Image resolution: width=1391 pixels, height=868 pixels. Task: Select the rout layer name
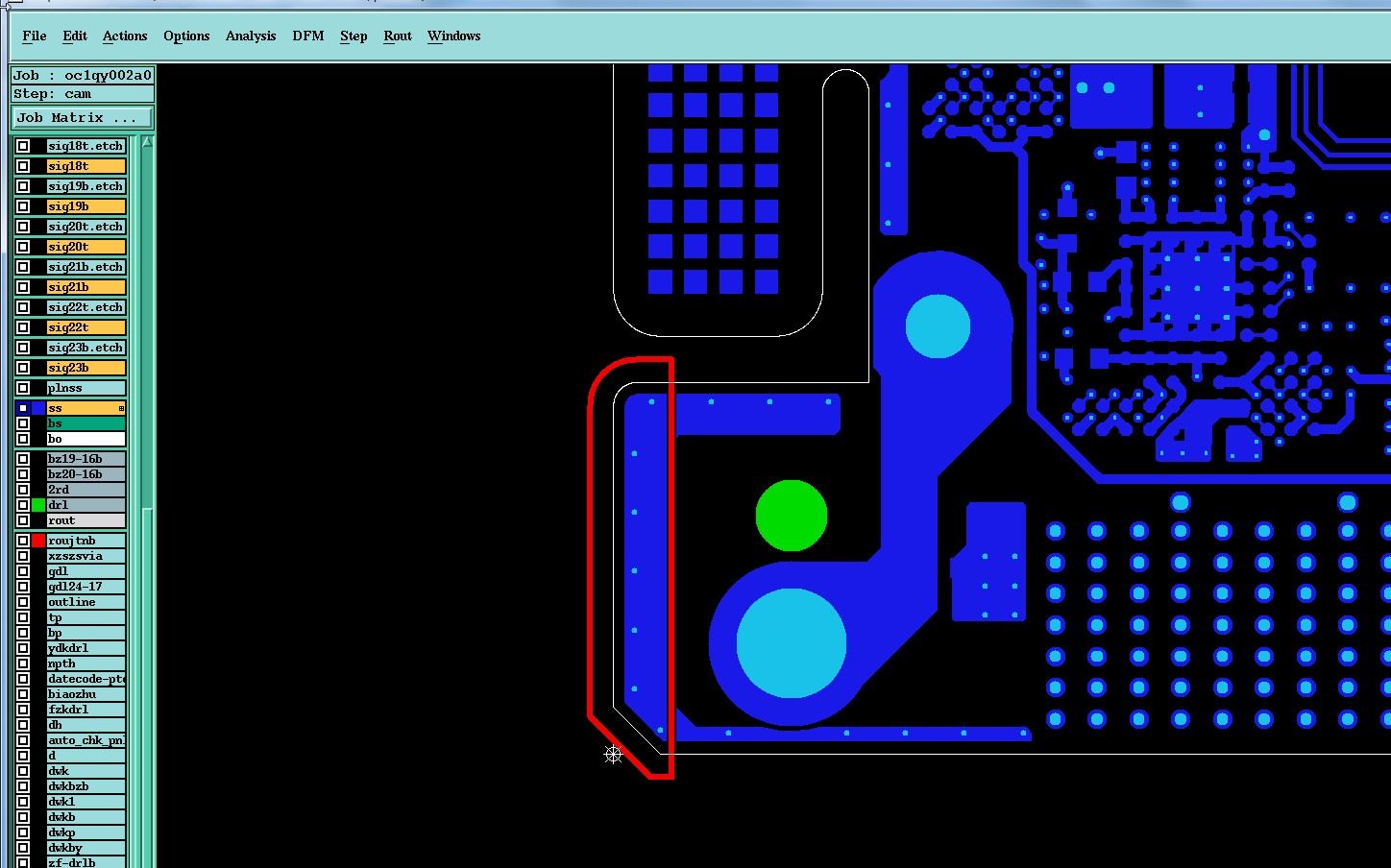point(85,520)
